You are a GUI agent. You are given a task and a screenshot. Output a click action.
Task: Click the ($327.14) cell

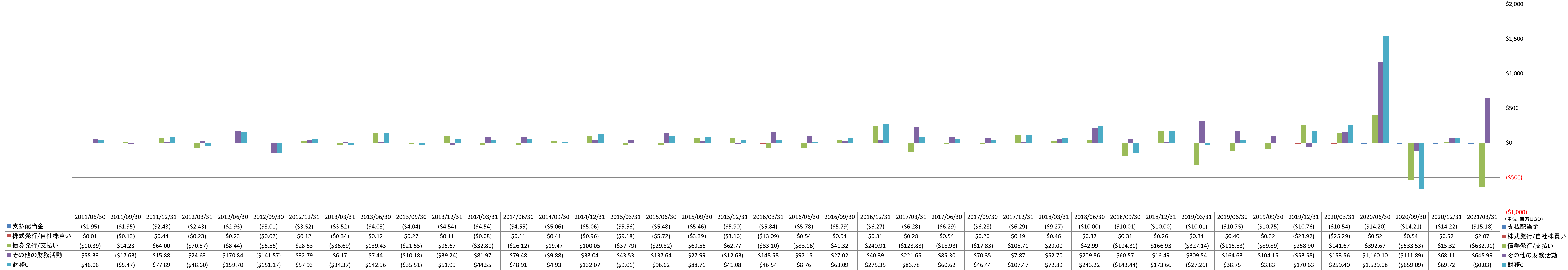[1197, 246]
